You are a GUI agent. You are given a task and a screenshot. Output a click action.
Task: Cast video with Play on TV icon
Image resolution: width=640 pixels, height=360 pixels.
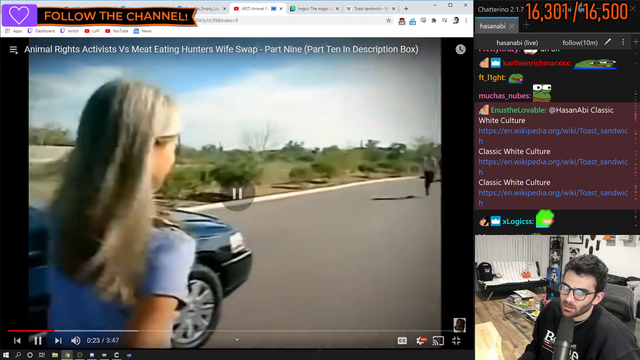click(x=438, y=340)
